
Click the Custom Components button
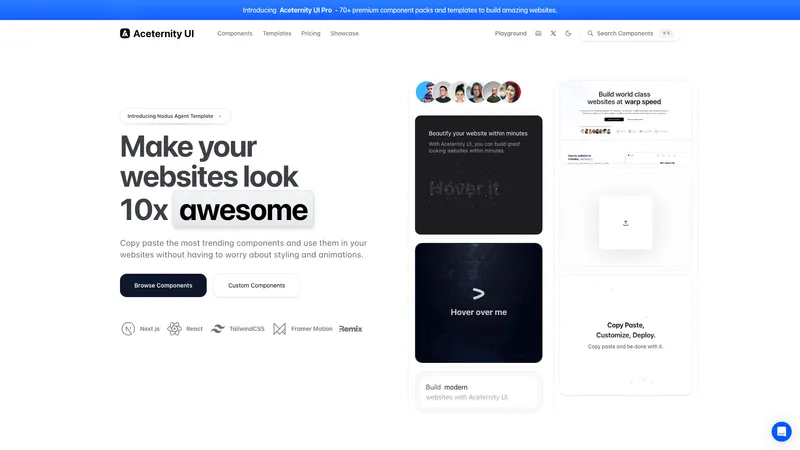[x=257, y=285]
